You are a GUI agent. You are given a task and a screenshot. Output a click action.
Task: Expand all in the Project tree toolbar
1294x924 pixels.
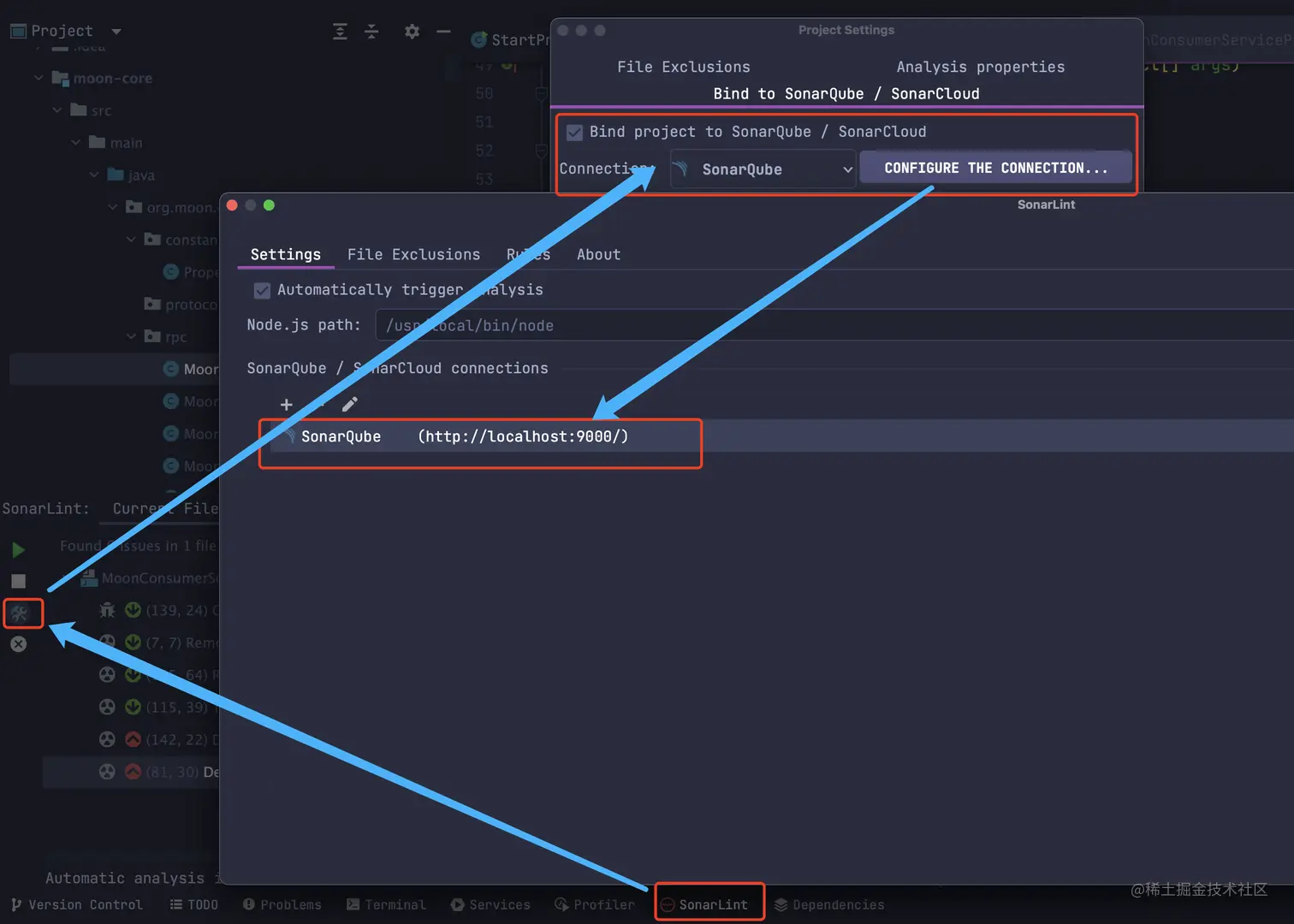340,32
